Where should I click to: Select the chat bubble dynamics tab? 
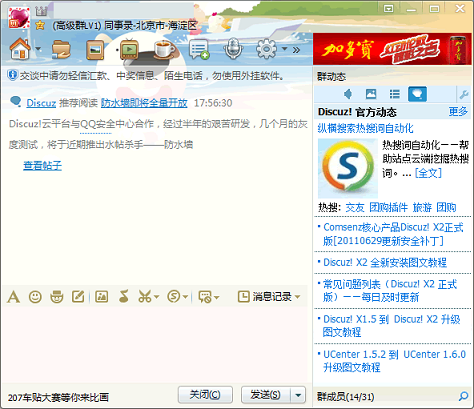pos(417,94)
